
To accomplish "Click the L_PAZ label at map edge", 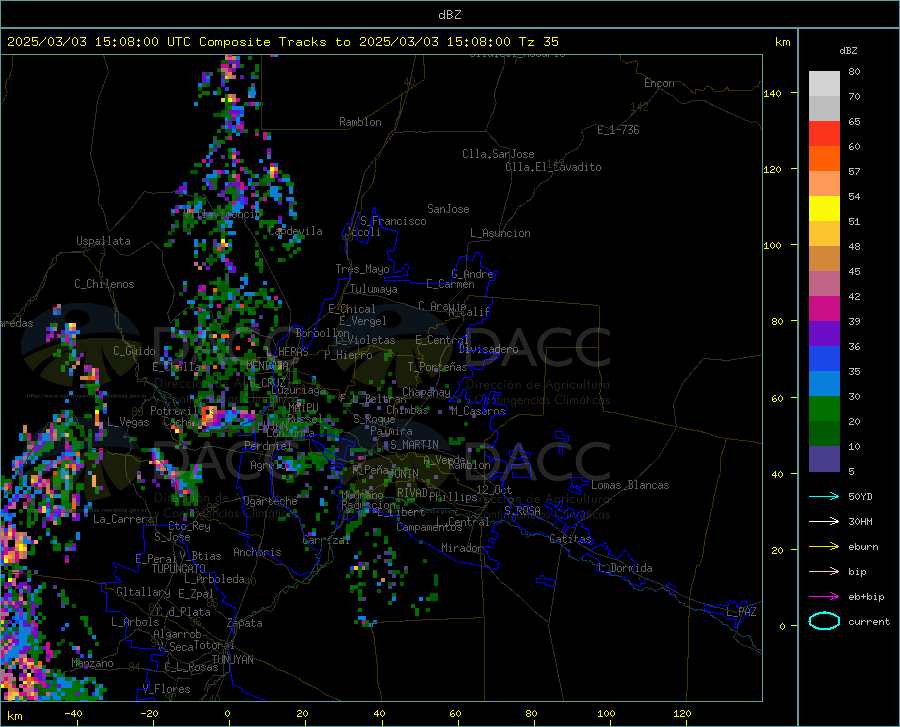I will point(741,612).
